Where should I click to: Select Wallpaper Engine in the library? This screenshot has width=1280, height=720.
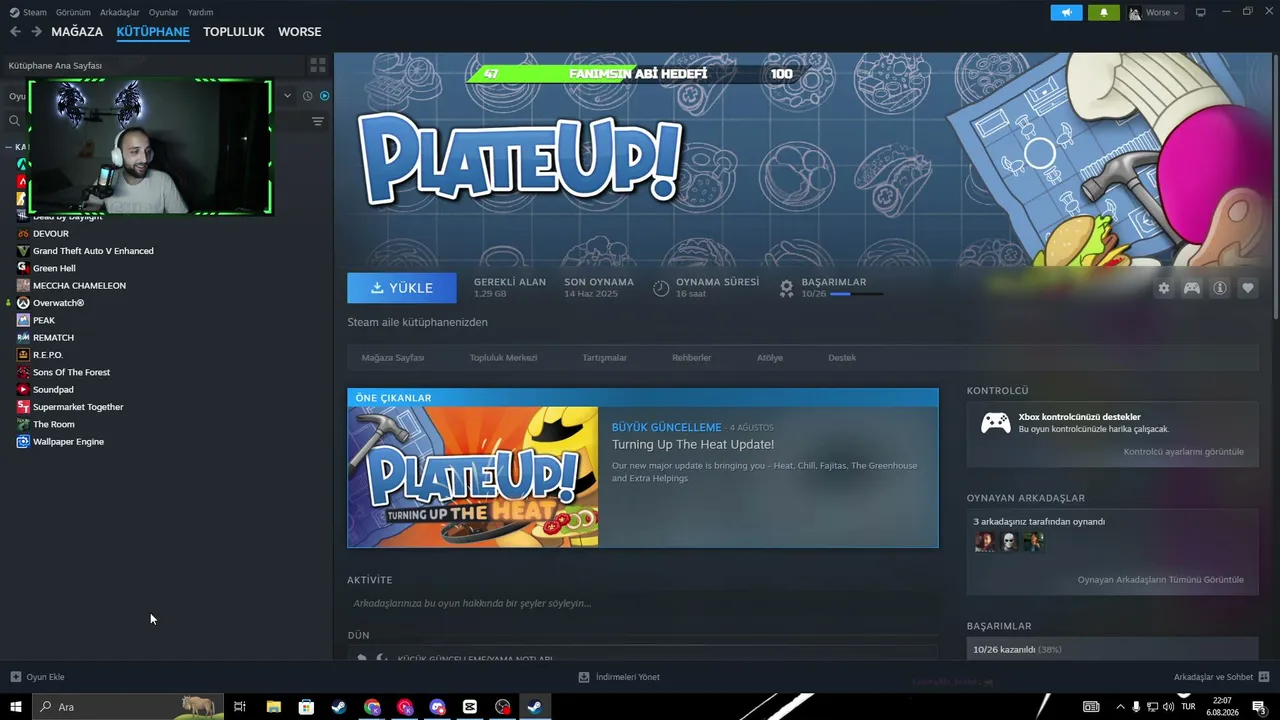[x=68, y=442]
